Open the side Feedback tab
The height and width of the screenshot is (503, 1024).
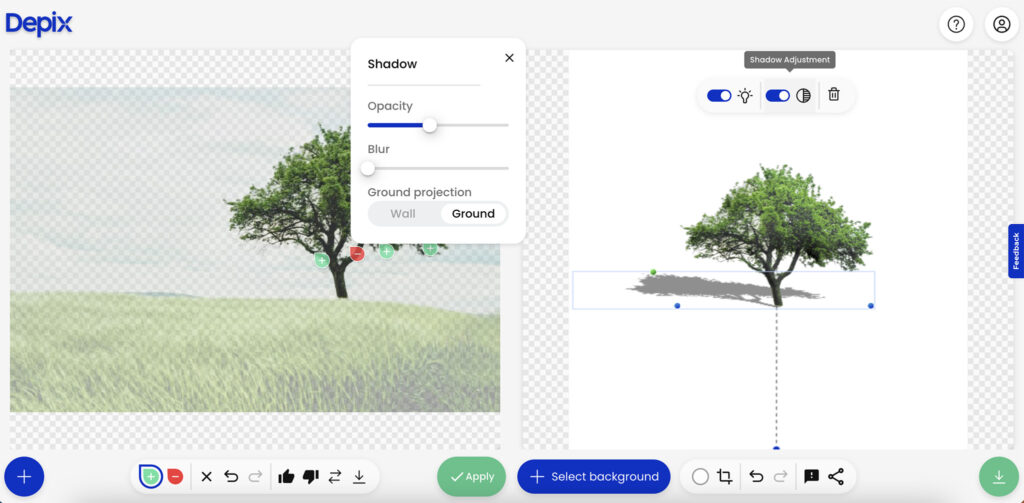(1016, 251)
